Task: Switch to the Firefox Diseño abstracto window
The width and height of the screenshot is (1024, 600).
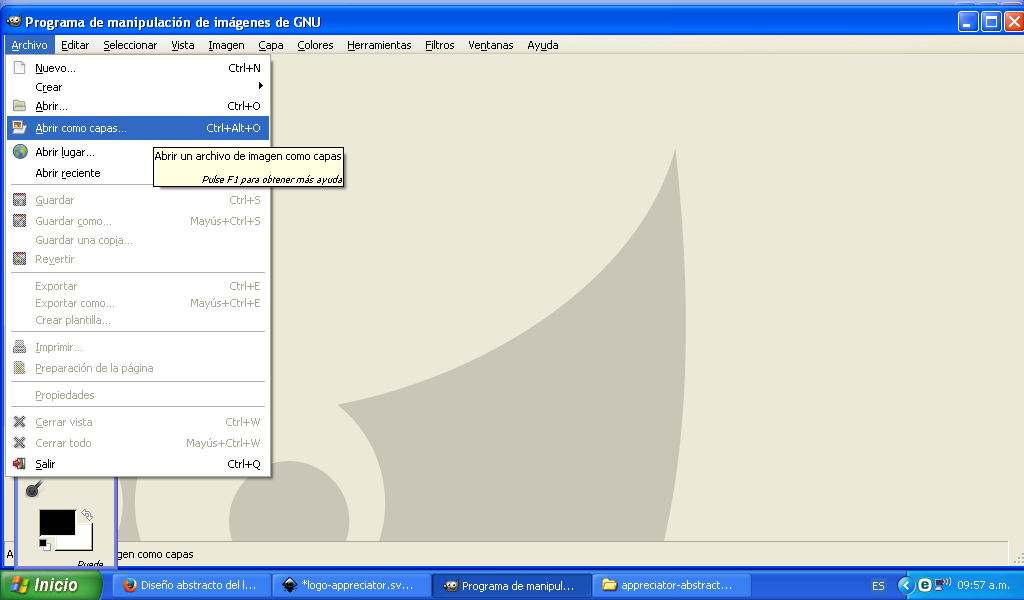Action: coord(190,586)
